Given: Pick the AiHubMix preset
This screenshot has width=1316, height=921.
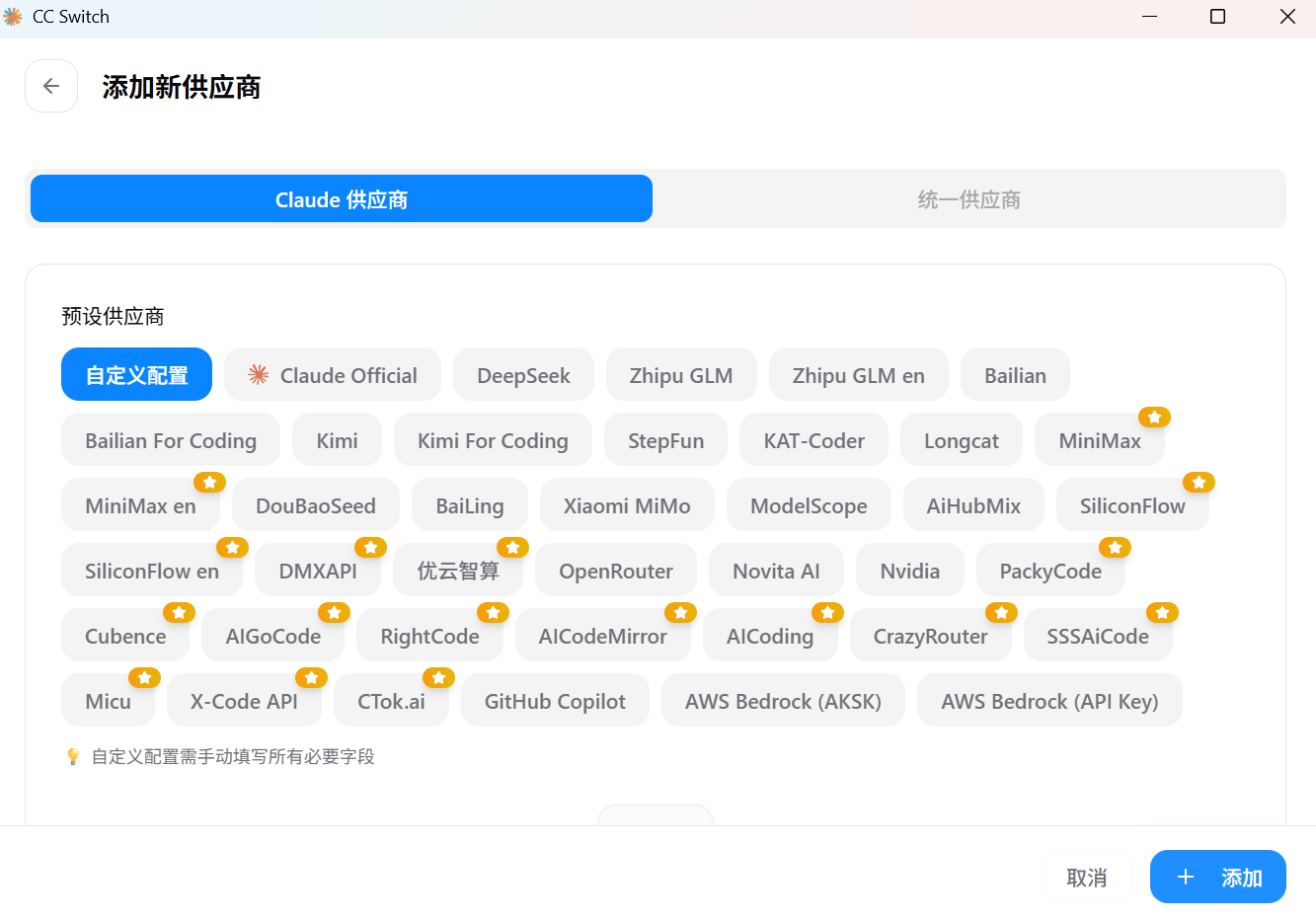Looking at the screenshot, I should [973, 504].
